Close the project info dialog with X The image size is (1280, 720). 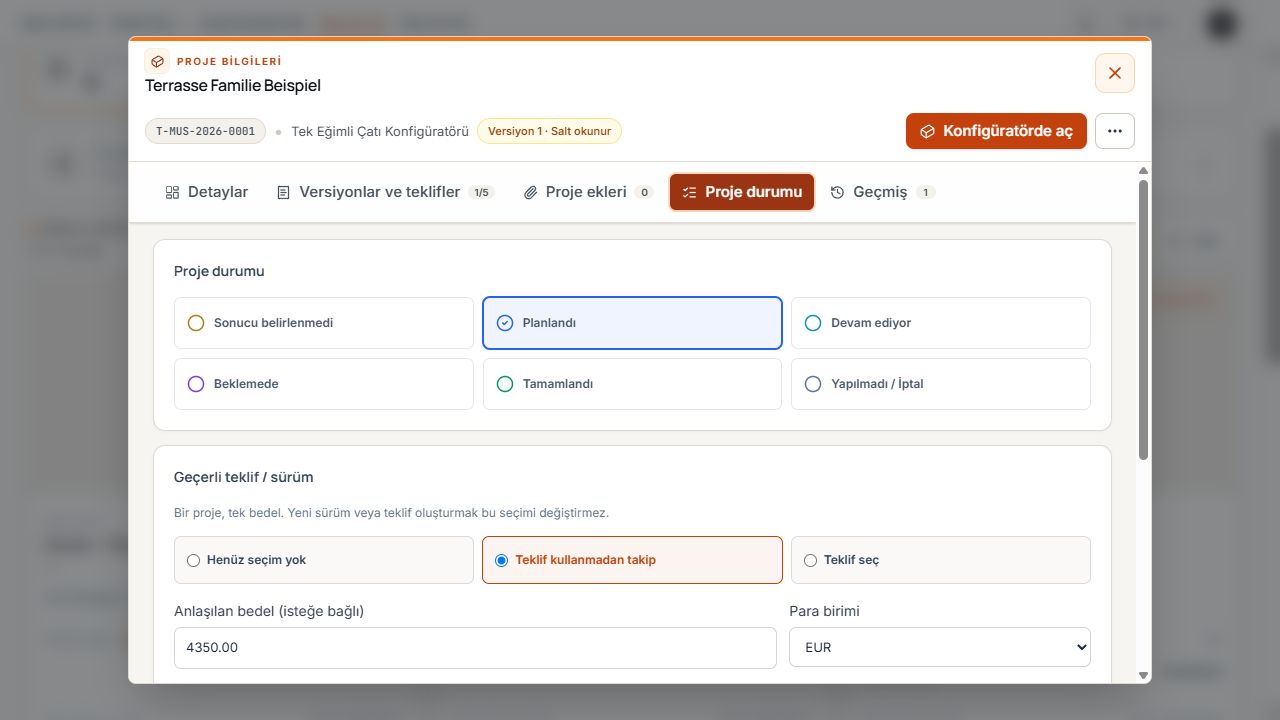point(1115,73)
